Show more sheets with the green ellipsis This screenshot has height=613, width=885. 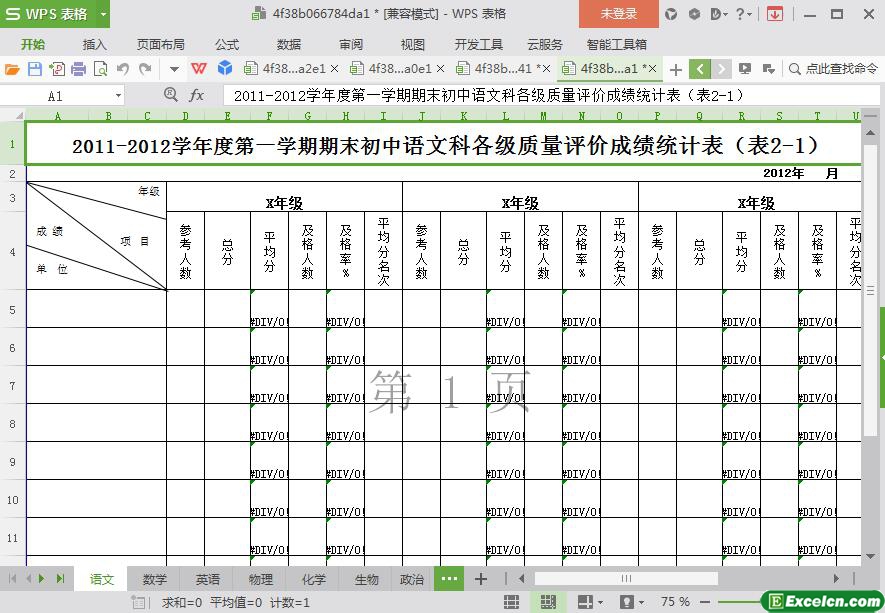pos(449,579)
